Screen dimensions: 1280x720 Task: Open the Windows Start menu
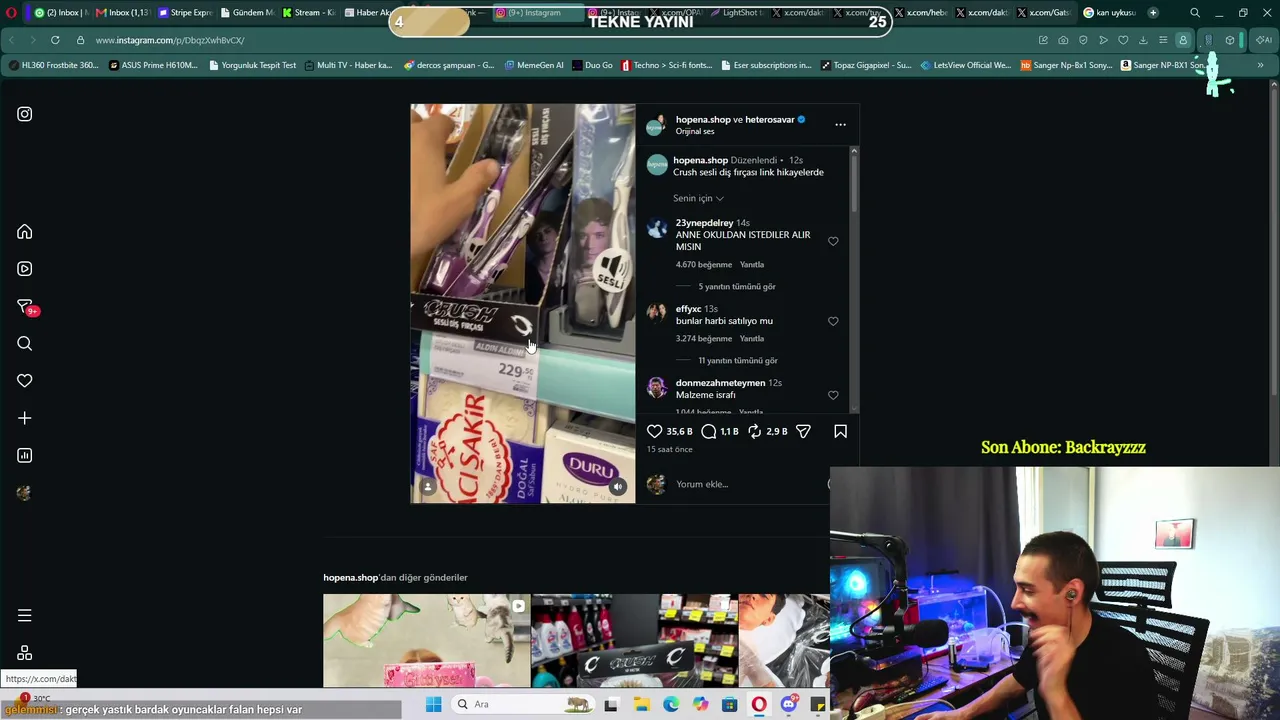click(x=434, y=704)
